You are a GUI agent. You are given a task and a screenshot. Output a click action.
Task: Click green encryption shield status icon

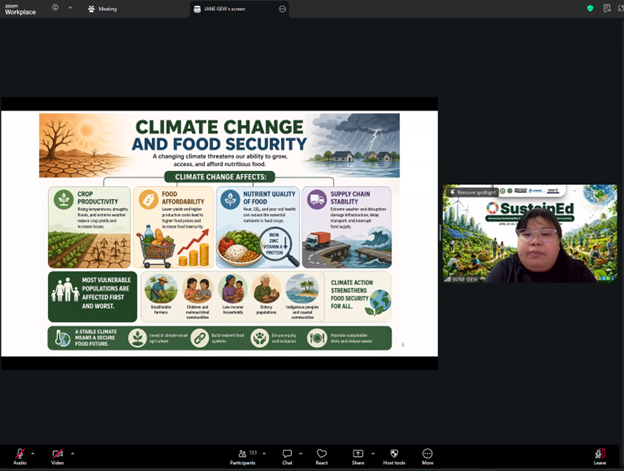[590, 8]
